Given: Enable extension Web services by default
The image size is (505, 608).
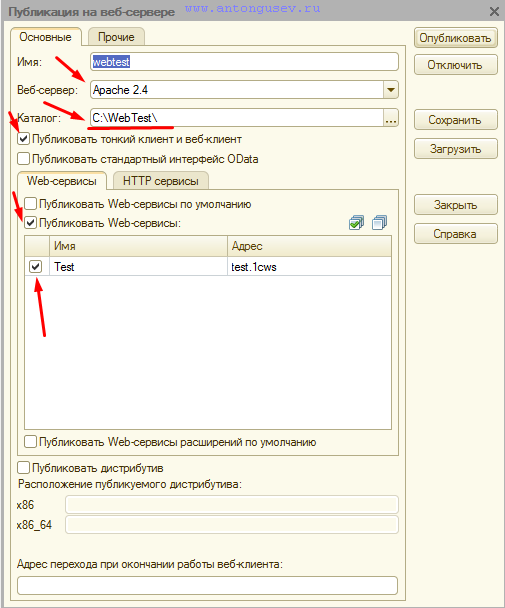Looking at the screenshot, I should pos(31,442).
